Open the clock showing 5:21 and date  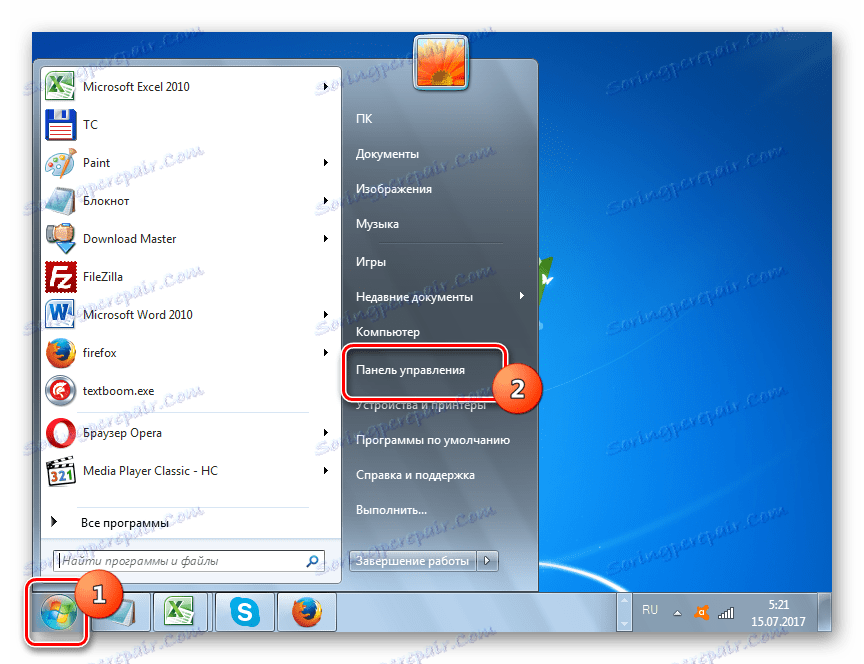(x=778, y=613)
